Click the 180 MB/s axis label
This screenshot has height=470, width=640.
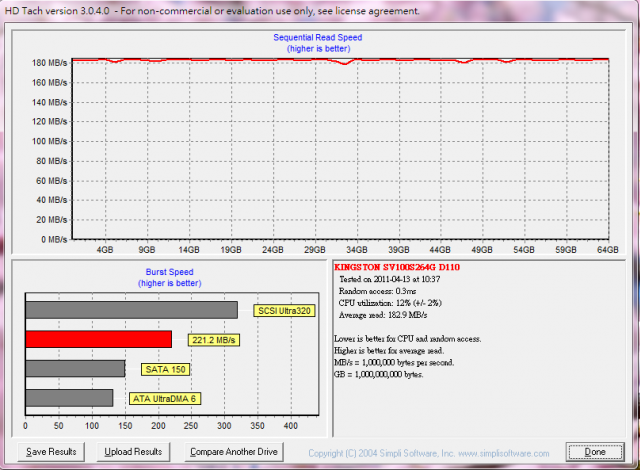[49, 63]
